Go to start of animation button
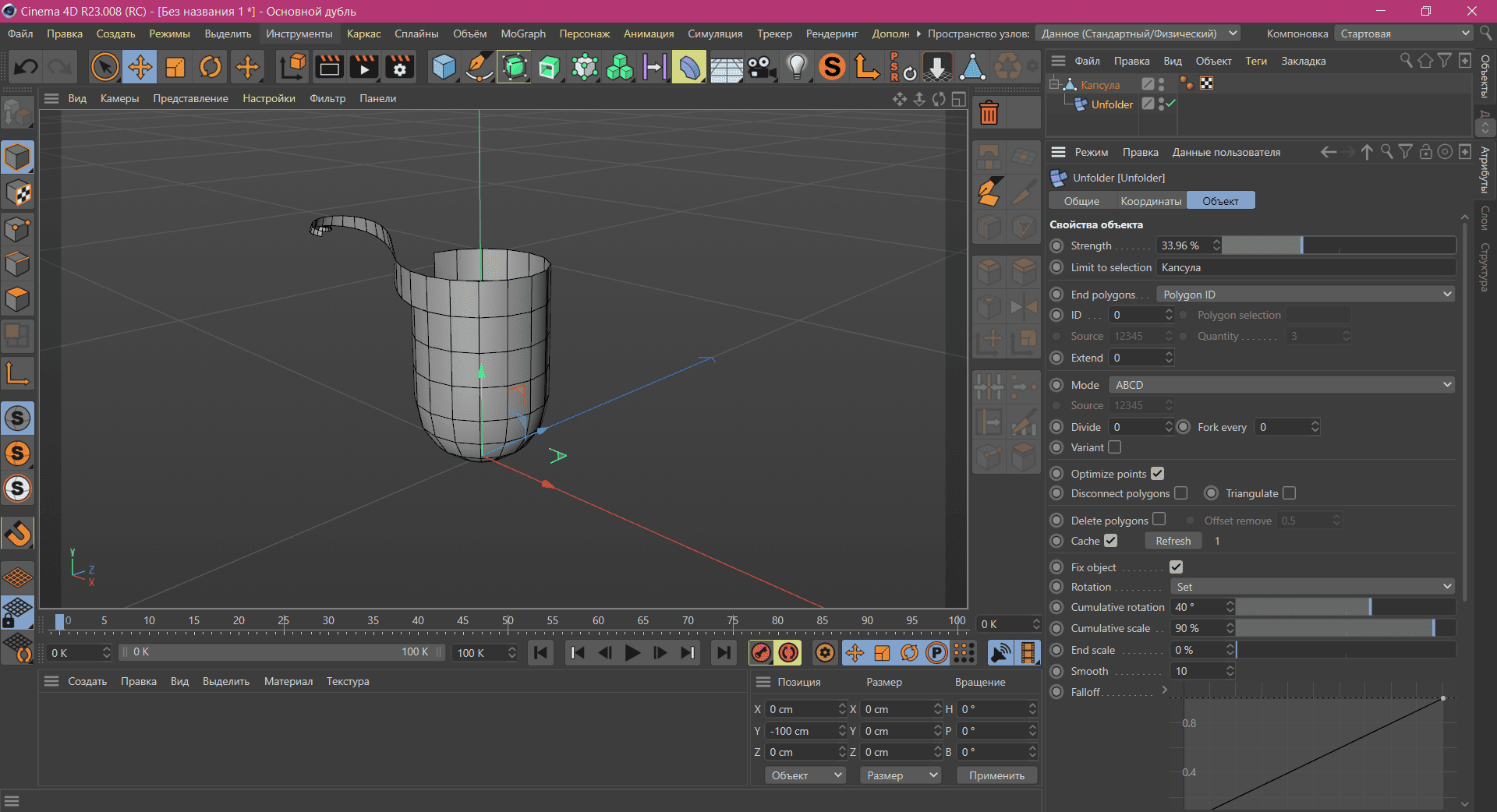 (540, 653)
